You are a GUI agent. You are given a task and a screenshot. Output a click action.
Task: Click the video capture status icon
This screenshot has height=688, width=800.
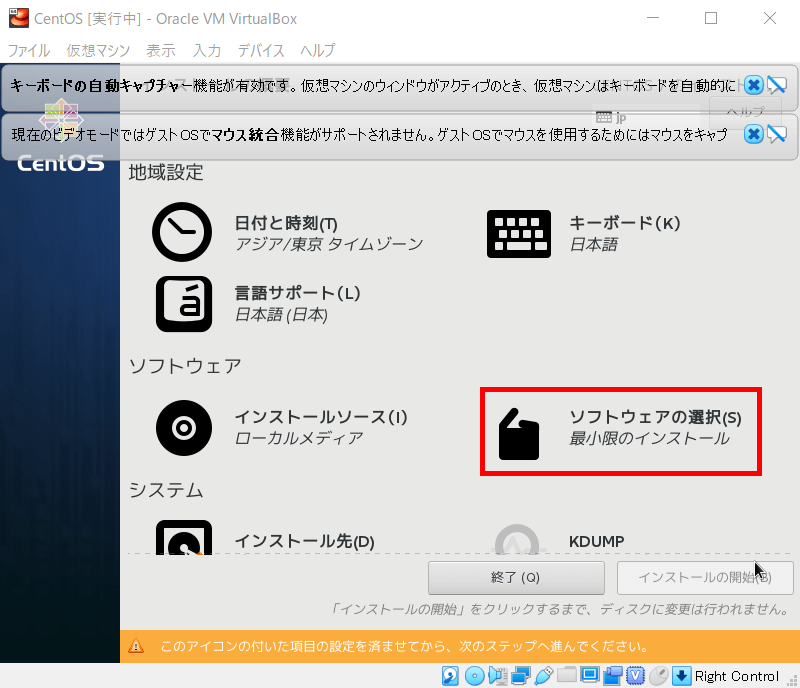pyautogui.click(x=613, y=676)
